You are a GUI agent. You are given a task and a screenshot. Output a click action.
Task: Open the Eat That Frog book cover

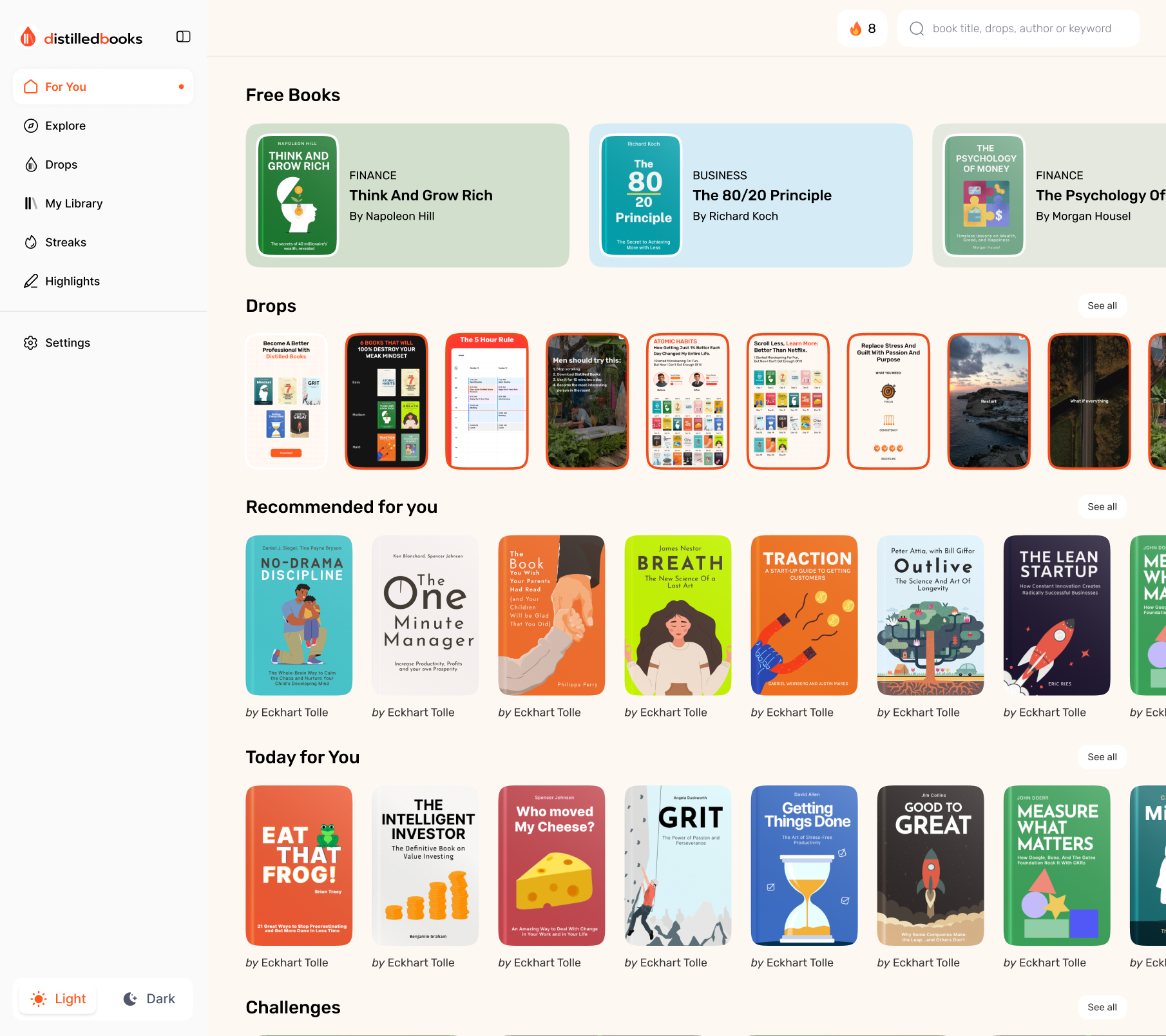[299, 865]
